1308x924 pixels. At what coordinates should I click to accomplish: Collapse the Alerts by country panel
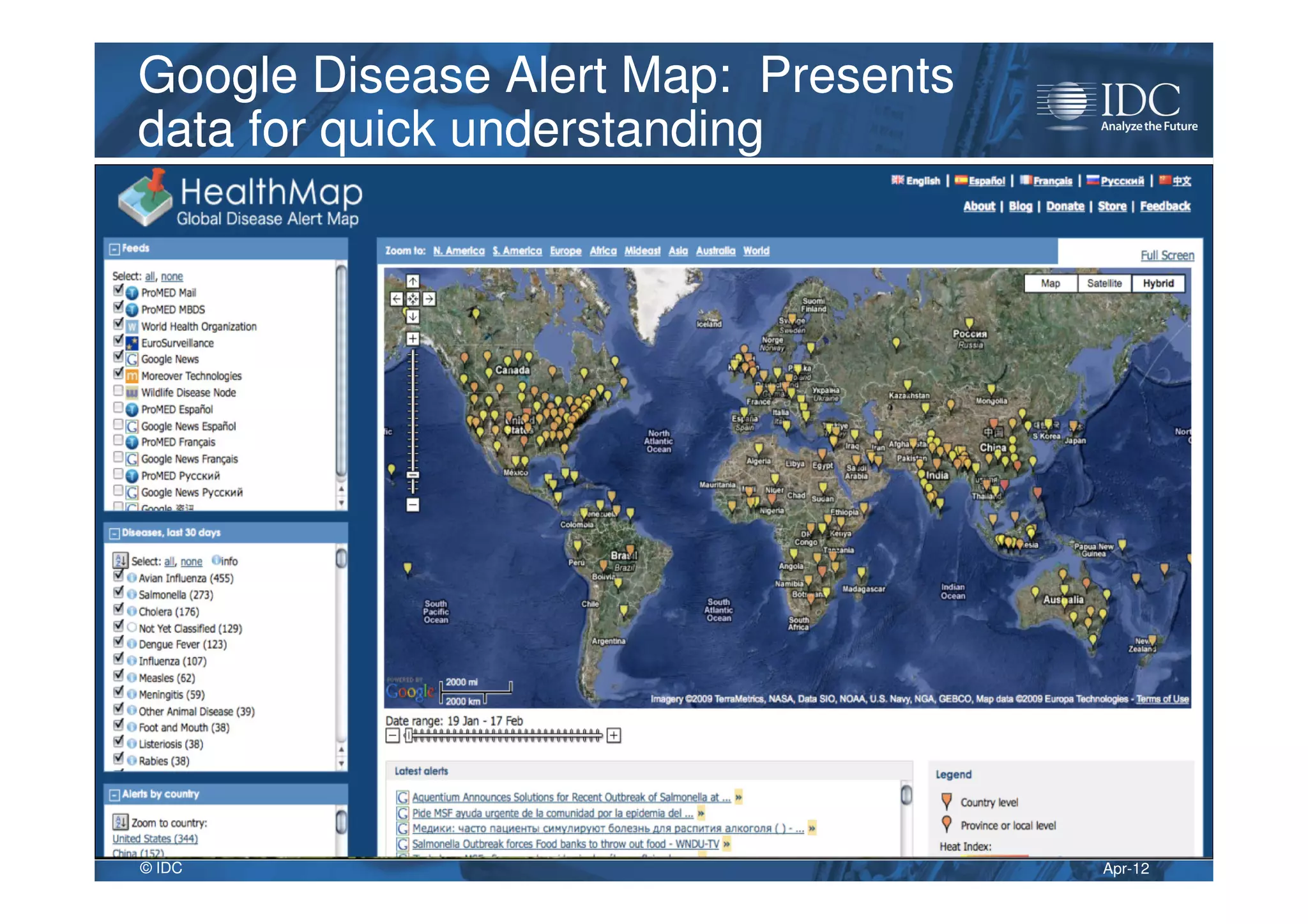114,795
